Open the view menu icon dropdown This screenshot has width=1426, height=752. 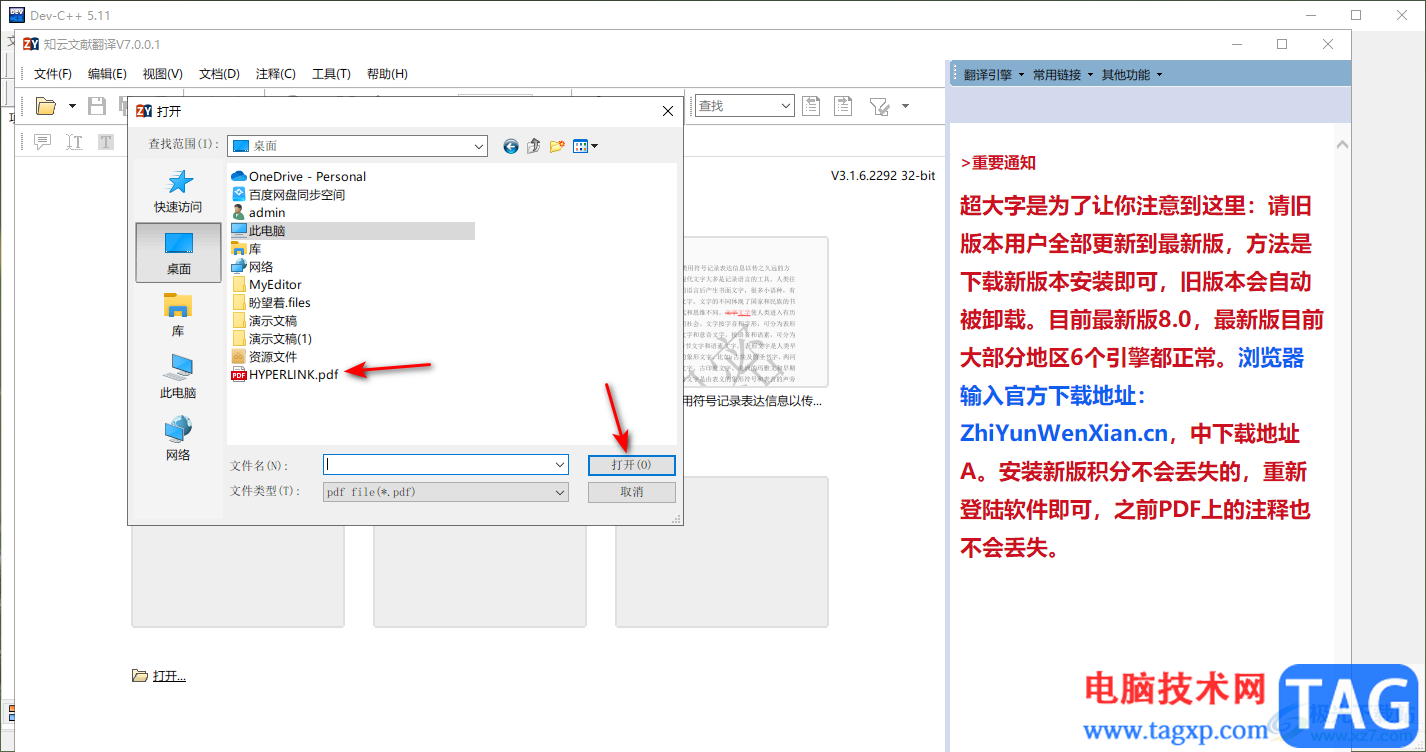(x=585, y=146)
